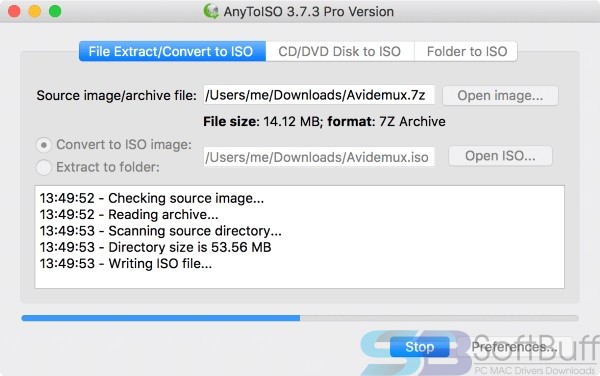Click the red close window button
The height and width of the screenshot is (376, 600).
click(x=14, y=11)
